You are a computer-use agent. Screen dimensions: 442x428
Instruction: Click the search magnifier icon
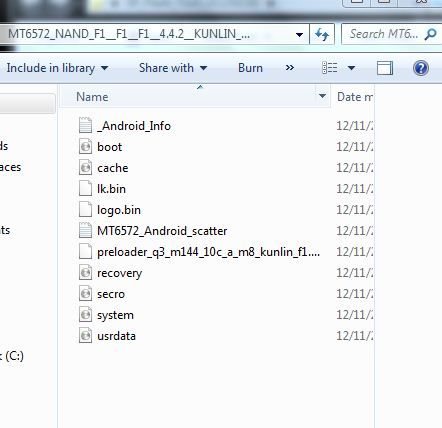click(x=431, y=34)
